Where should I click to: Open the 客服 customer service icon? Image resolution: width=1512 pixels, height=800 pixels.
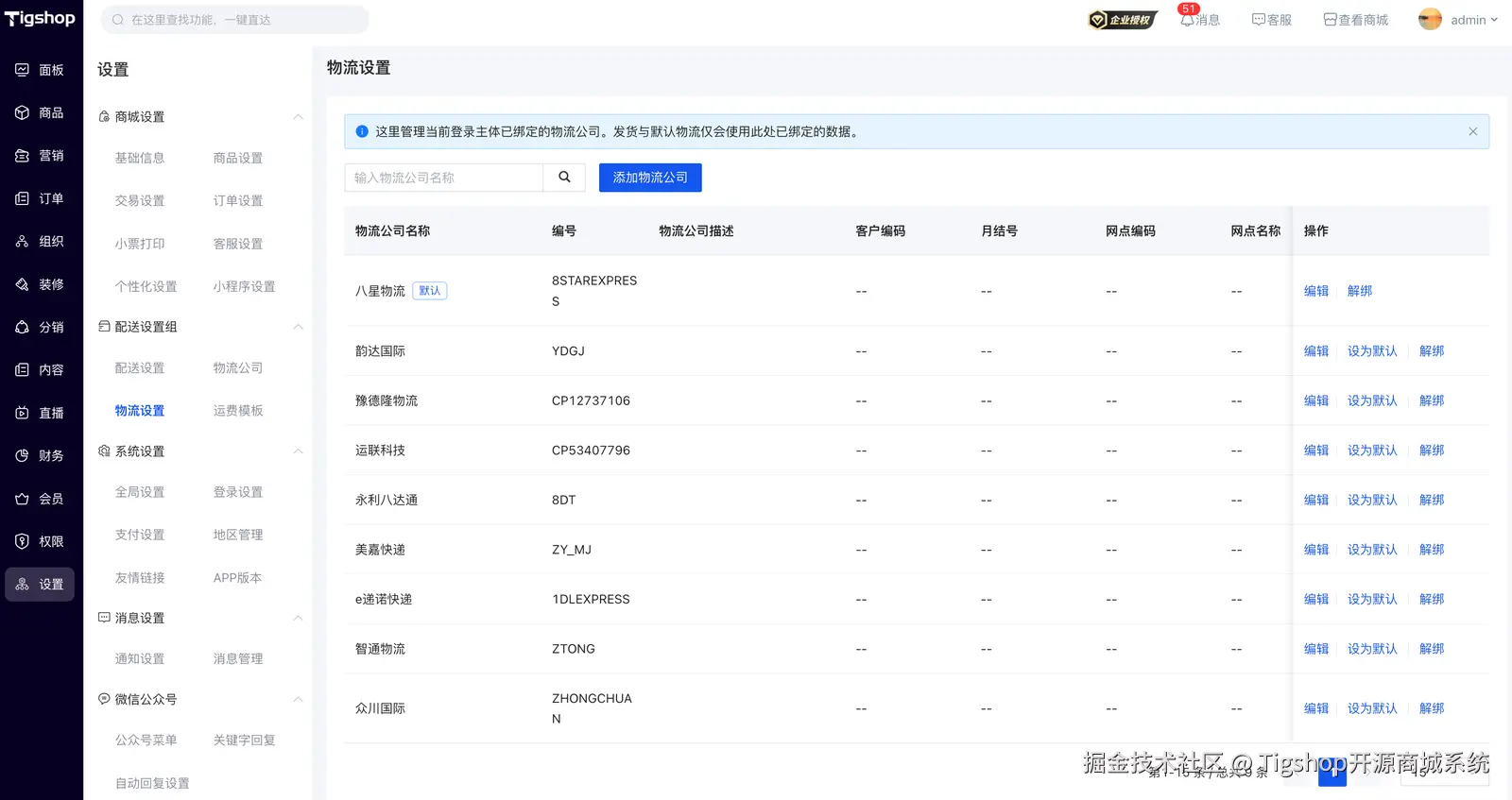pos(1259,20)
